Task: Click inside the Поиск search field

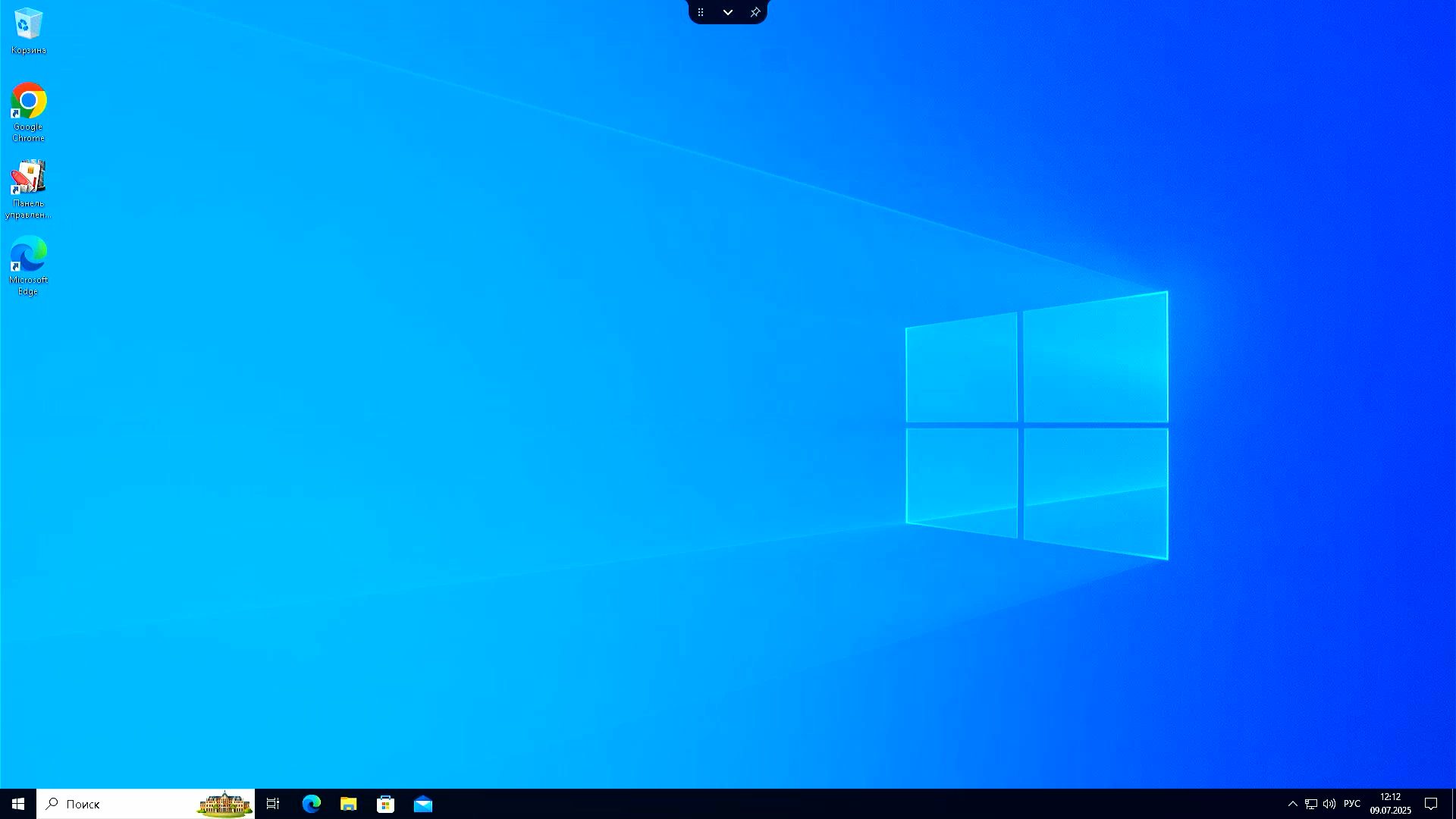Action: click(x=114, y=804)
